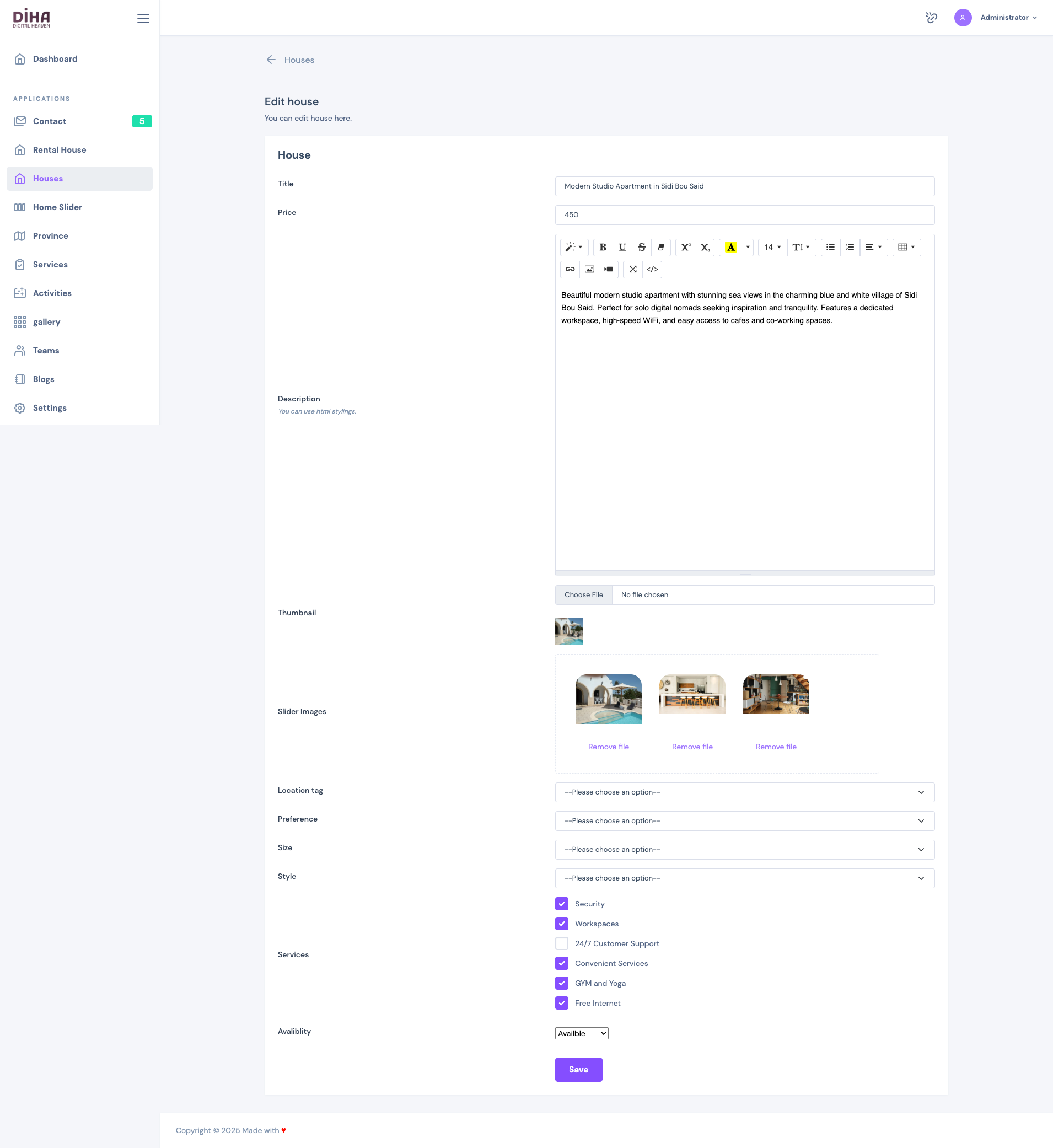
Task: Click the hamburger menu icon
Action: point(143,18)
